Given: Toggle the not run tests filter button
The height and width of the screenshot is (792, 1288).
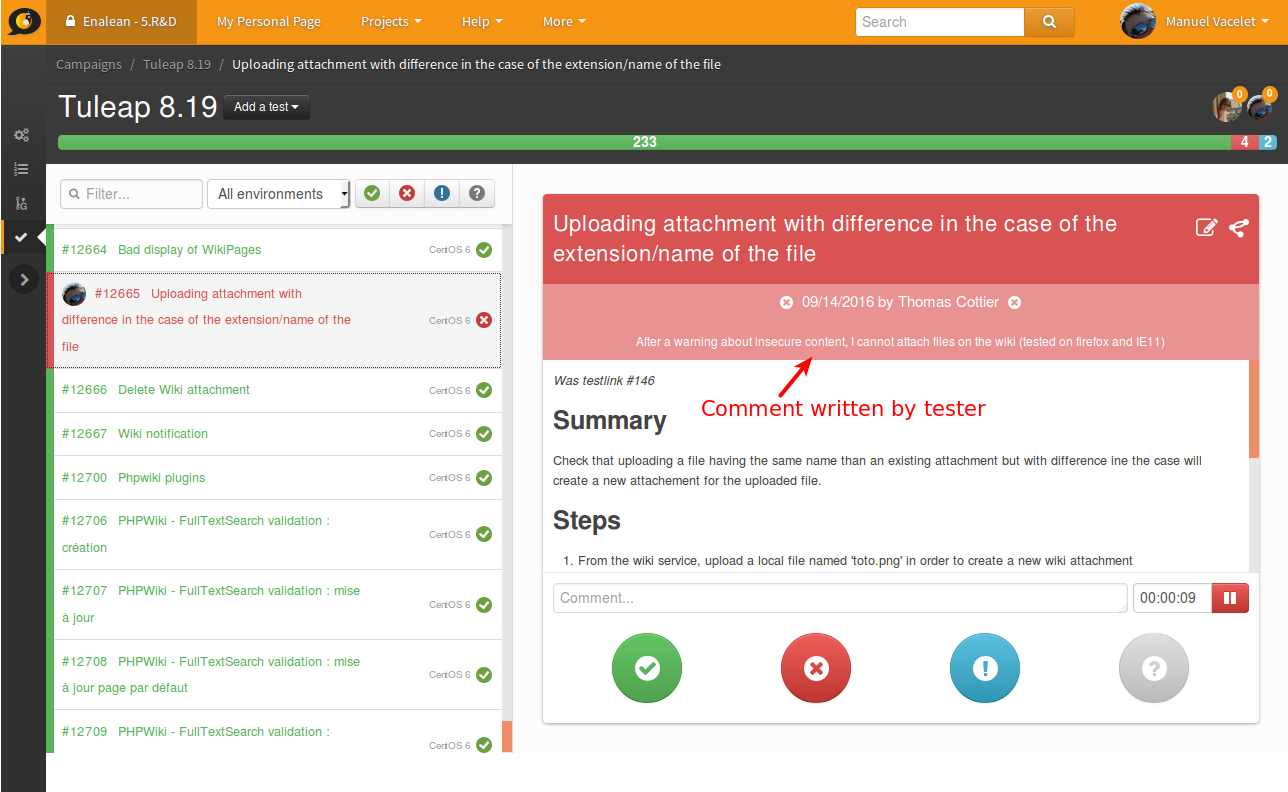Looking at the screenshot, I should click(x=477, y=194).
